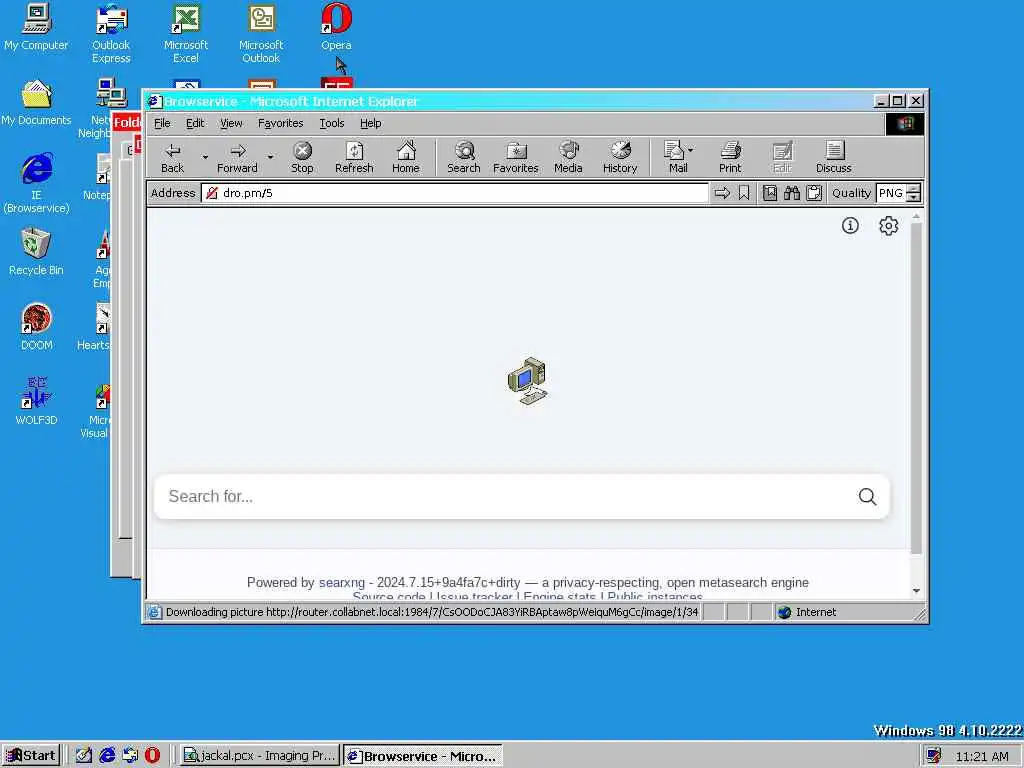Click the bookmark icon beside Go arrow
This screenshot has height=768, width=1024.
click(744, 193)
